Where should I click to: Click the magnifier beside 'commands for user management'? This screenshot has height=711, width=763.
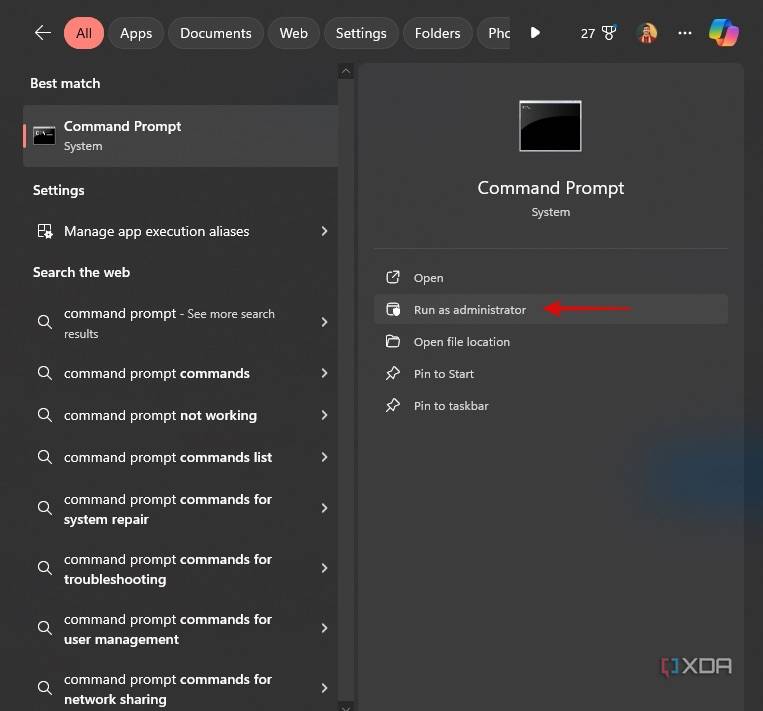[45, 628]
